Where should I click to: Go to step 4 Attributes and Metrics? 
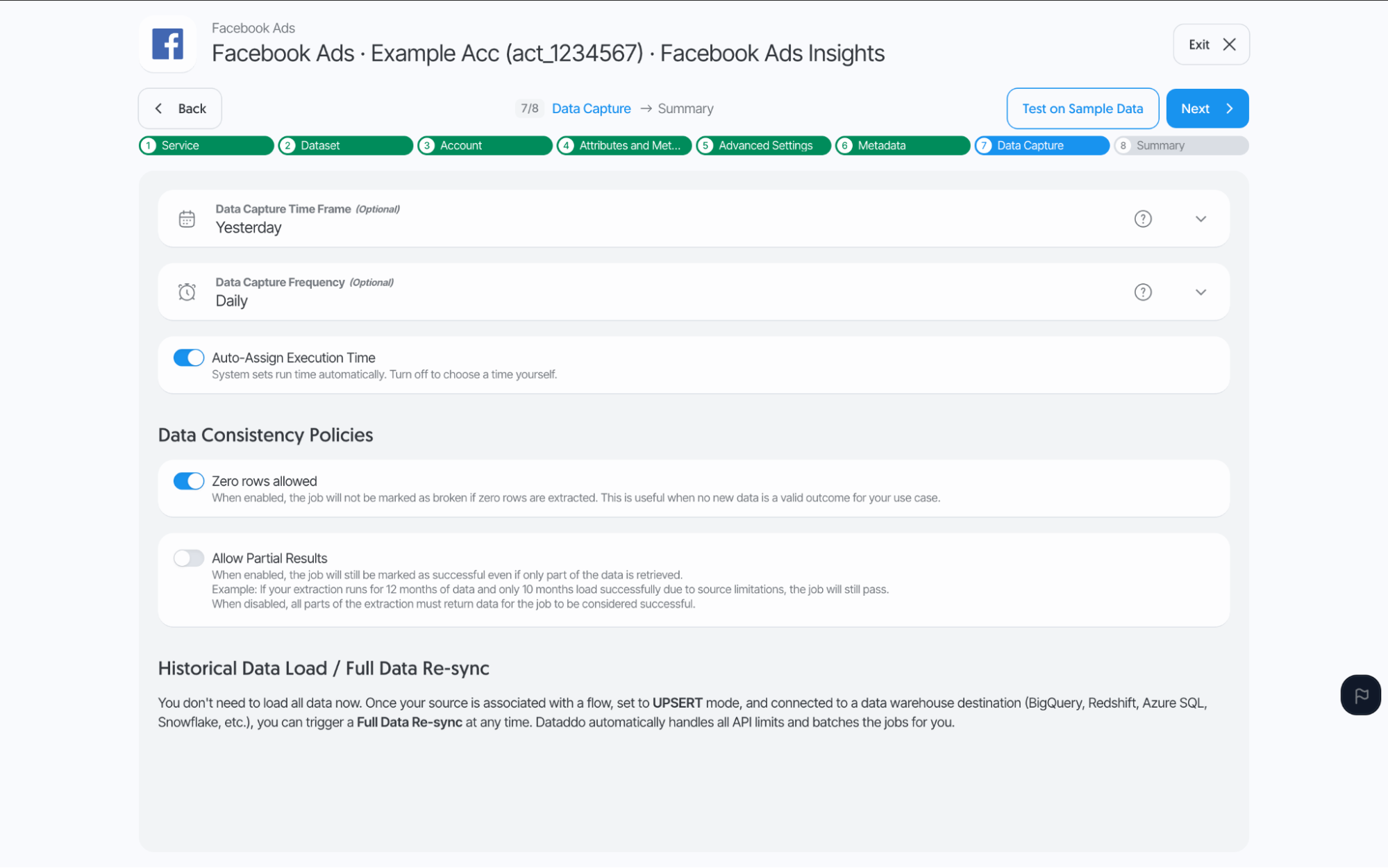click(624, 145)
